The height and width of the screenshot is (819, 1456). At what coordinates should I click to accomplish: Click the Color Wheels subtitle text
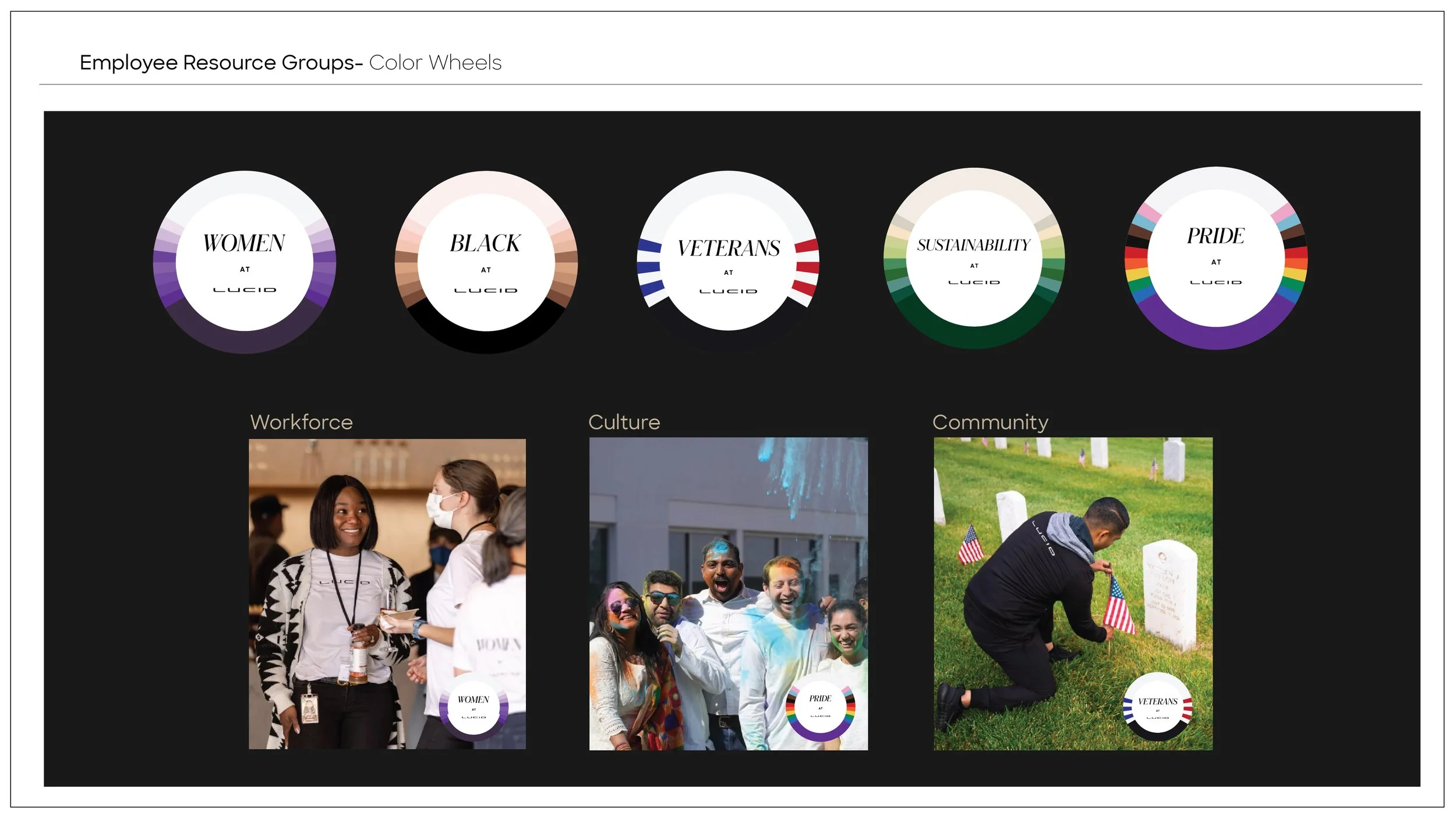click(435, 62)
